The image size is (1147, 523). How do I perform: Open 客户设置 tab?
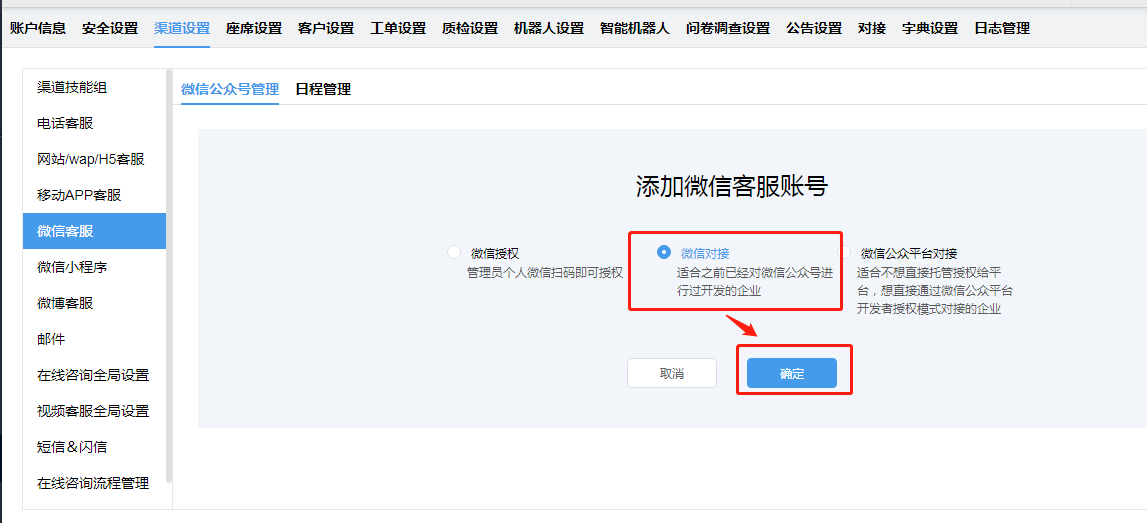coord(326,29)
